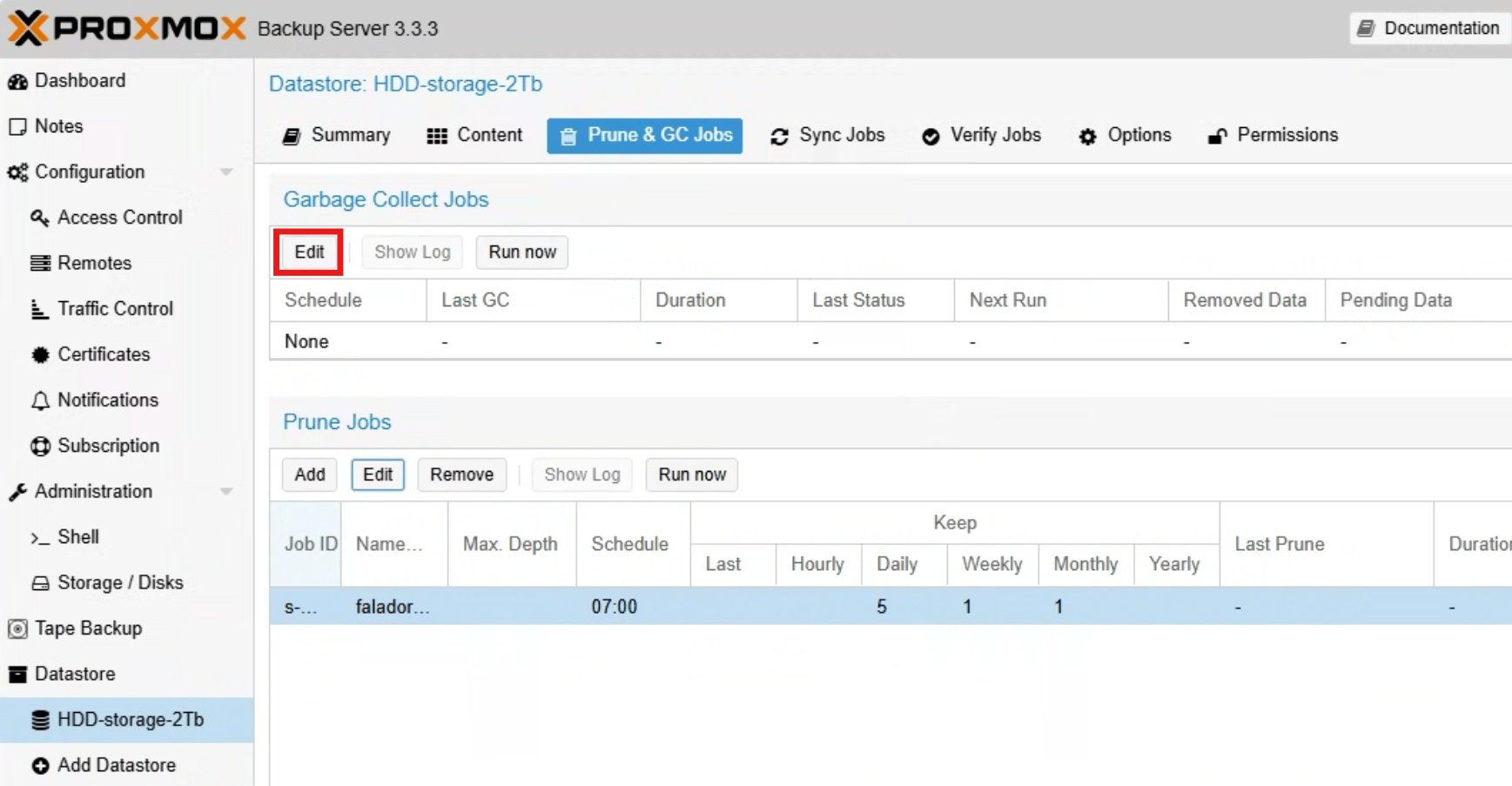Click the Tape Backup icon
1512x786 pixels.
point(17,628)
